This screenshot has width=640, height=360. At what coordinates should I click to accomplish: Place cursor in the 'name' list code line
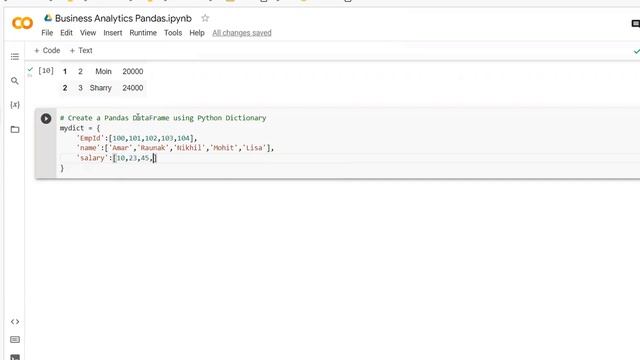(175, 148)
